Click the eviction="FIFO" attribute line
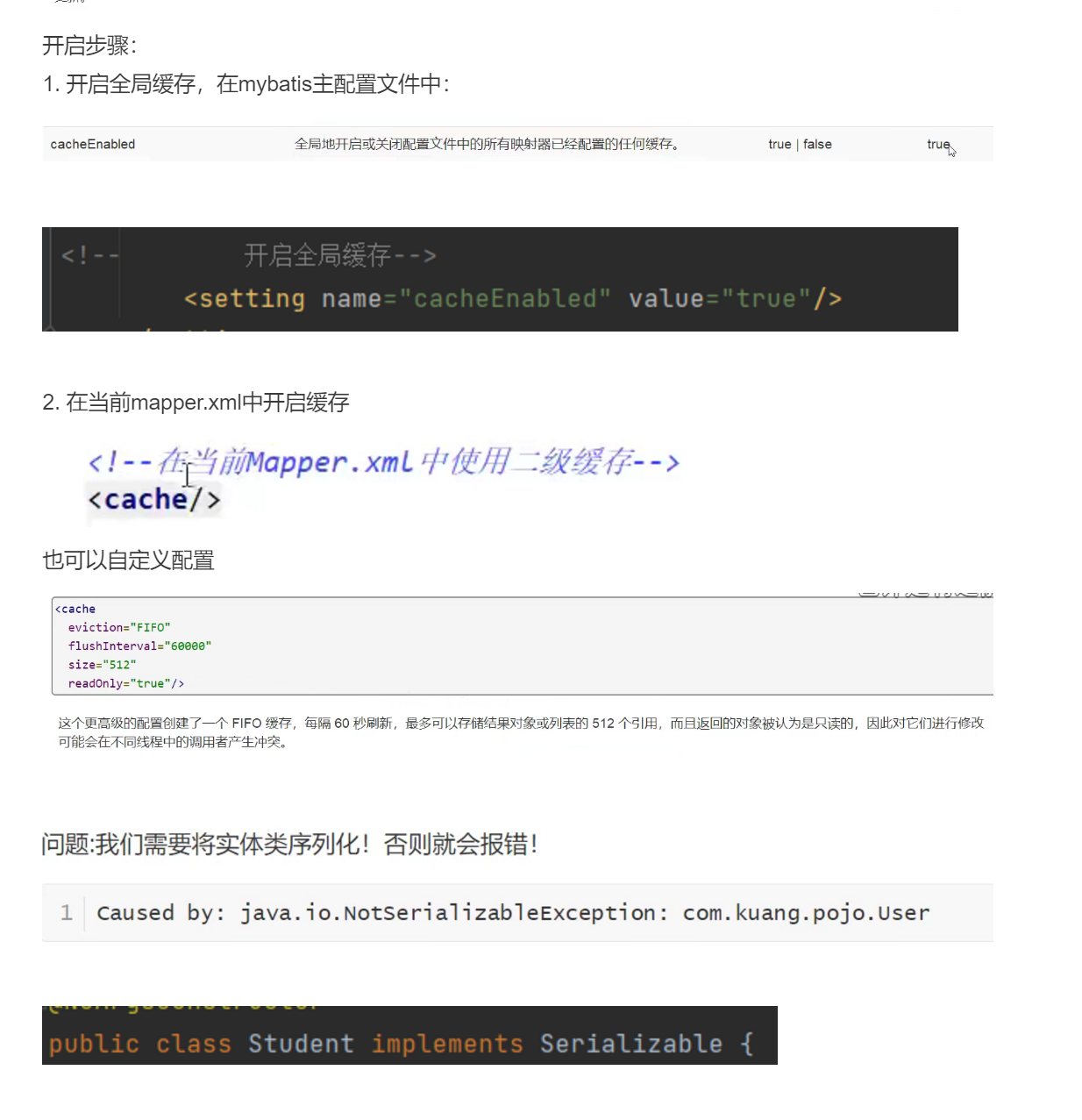Screen dimensions: 1082x1120 (x=119, y=627)
